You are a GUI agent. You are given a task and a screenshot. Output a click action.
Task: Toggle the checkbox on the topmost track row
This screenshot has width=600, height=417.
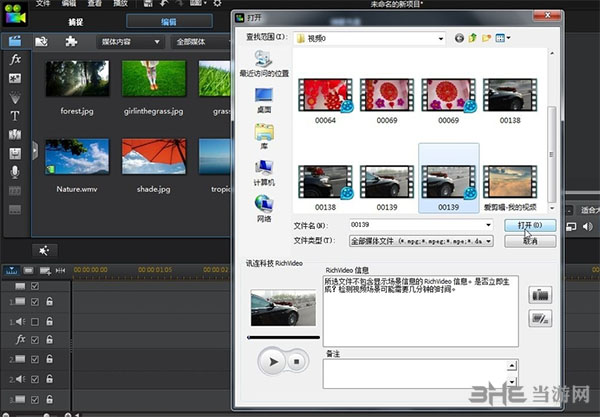[35, 286]
